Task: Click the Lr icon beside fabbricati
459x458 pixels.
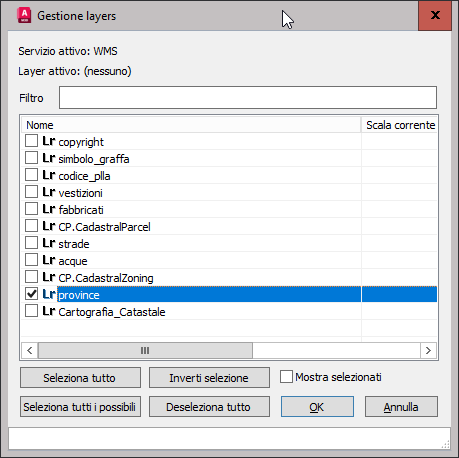Action: coord(49,209)
